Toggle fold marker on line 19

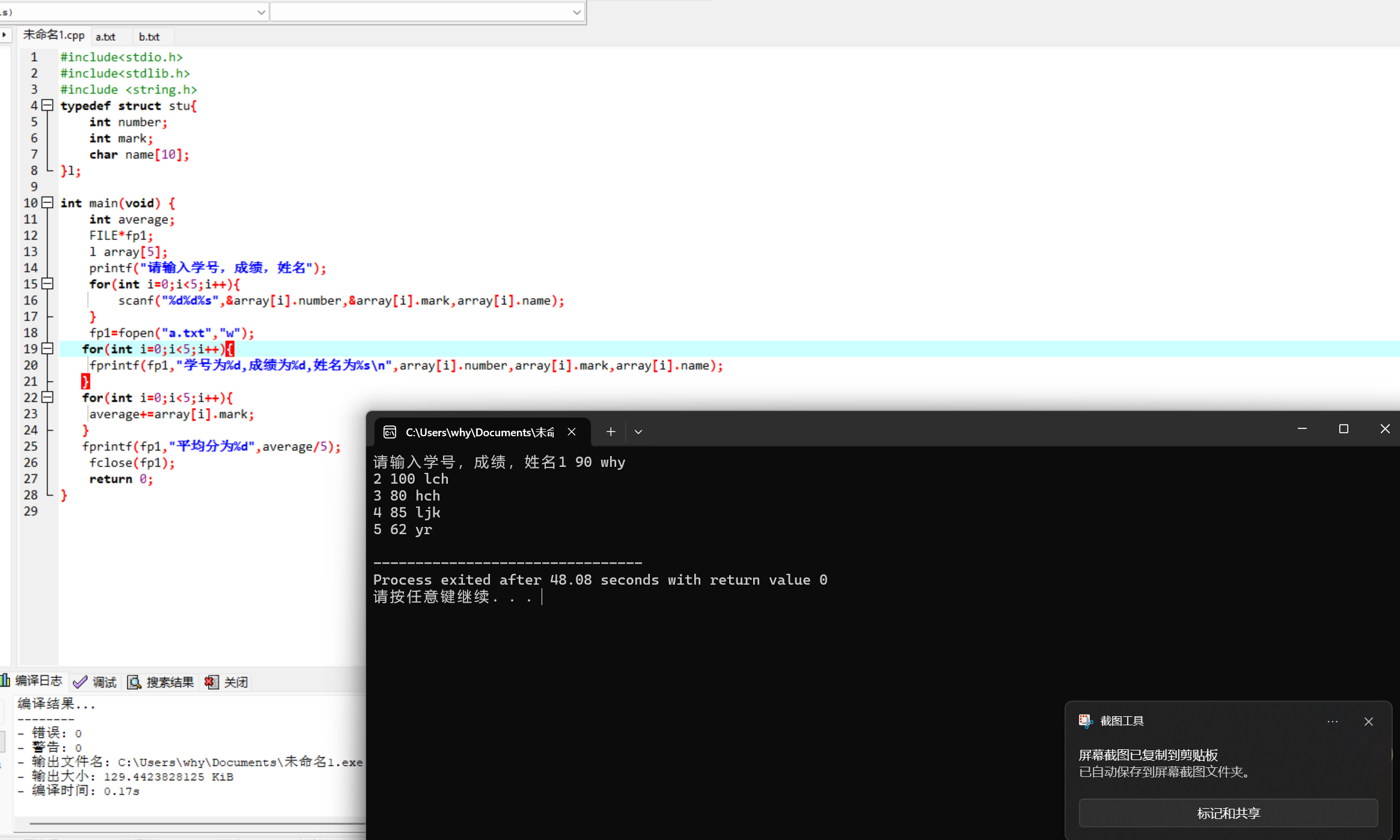click(47, 349)
